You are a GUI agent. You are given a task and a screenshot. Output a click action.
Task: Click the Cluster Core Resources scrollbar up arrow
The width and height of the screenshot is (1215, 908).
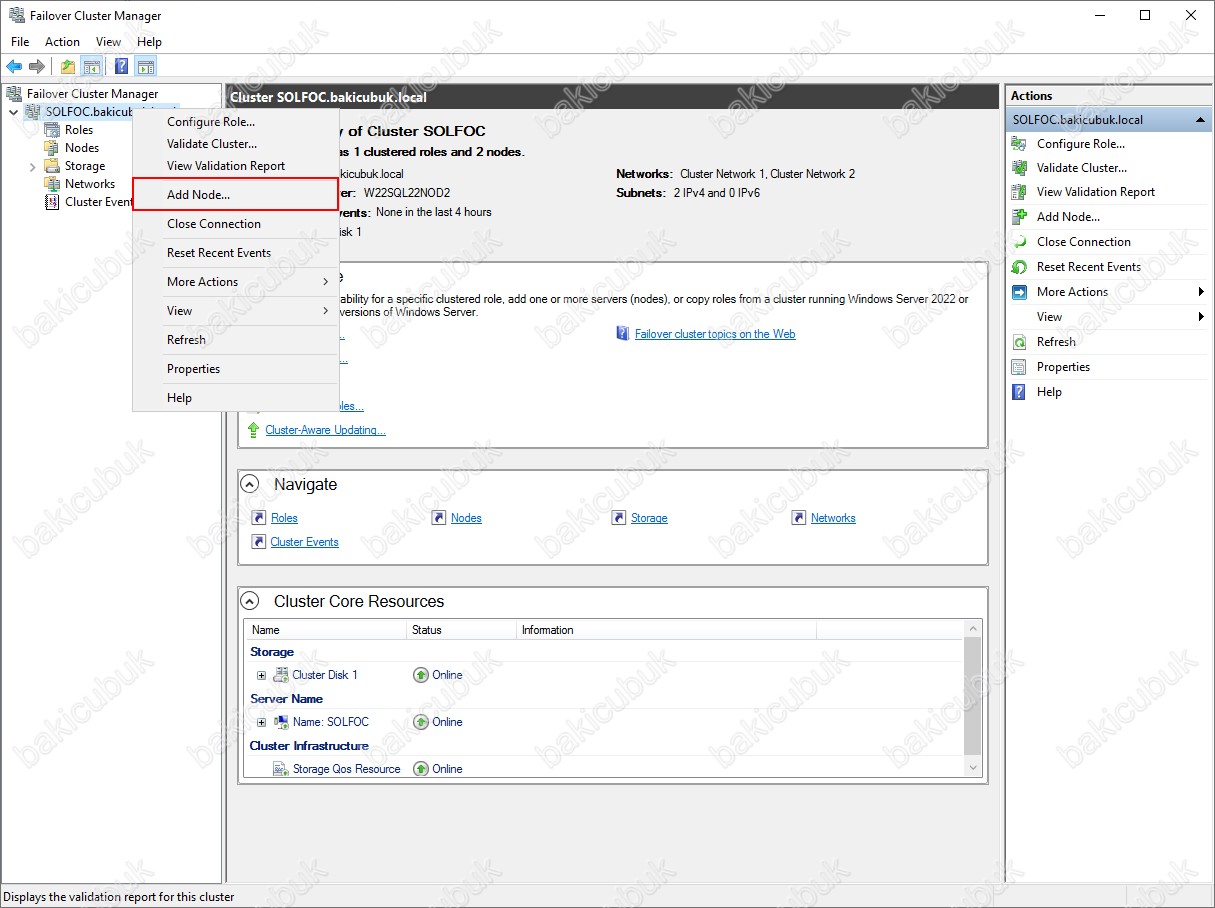point(973,628)
